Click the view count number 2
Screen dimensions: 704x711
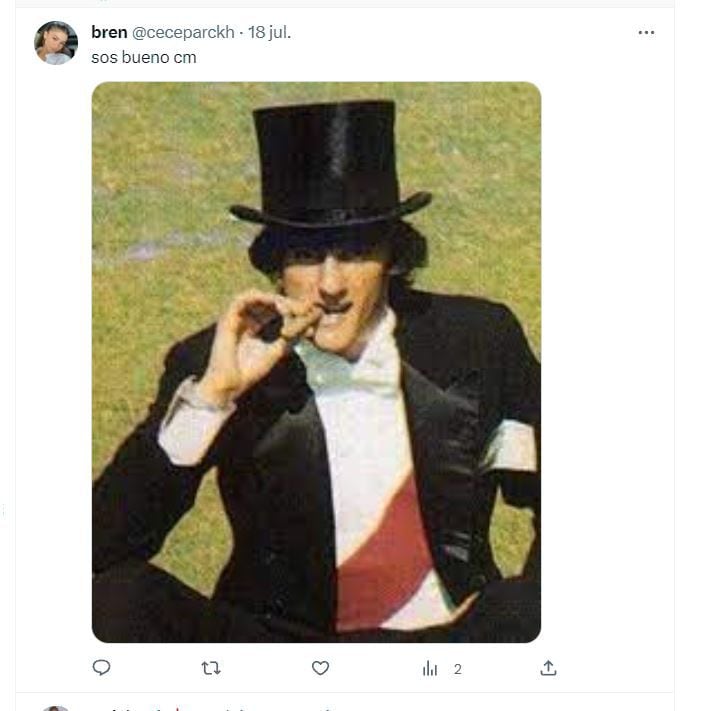click(x=458, y=669)
